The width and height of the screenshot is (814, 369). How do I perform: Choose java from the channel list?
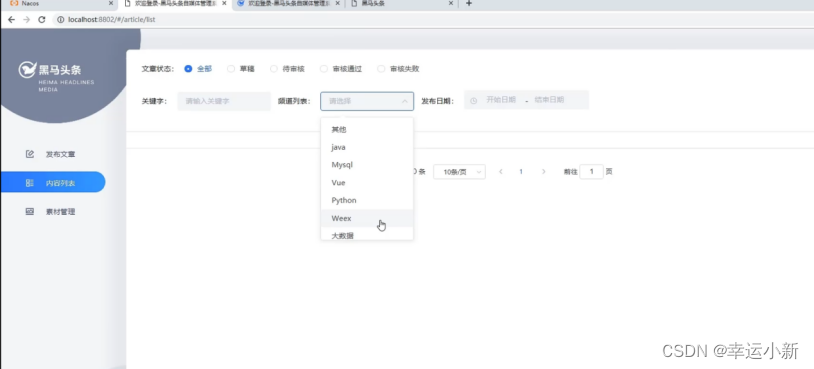367,147
